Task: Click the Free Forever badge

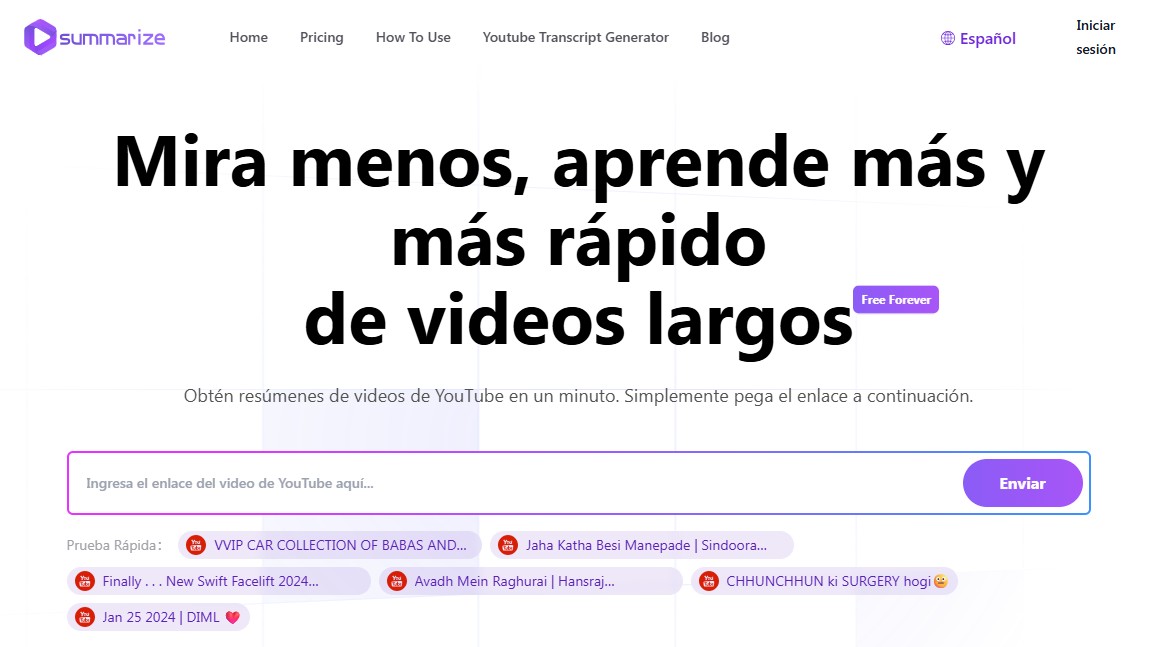Action: tap(895, 300)
